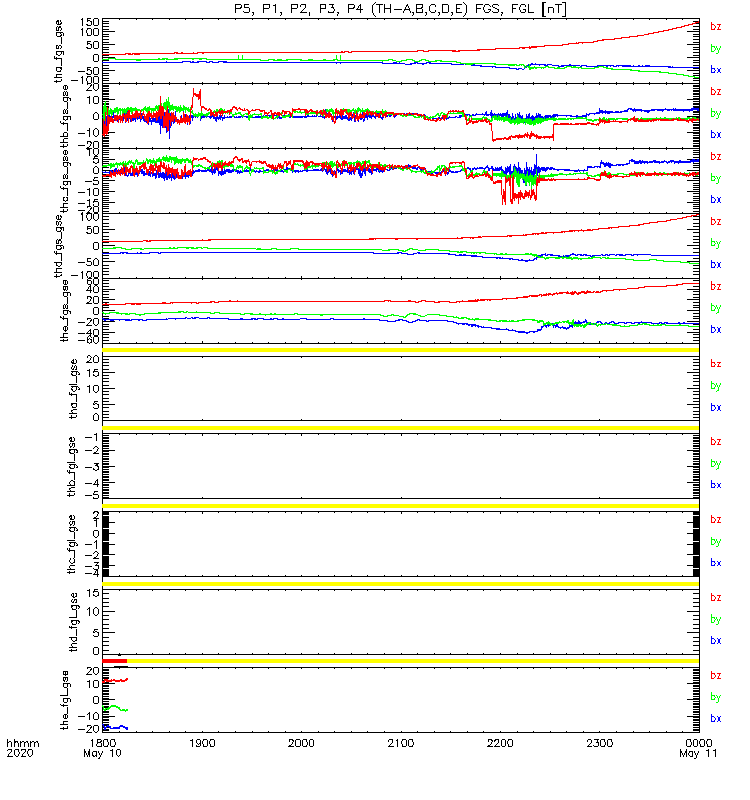Click the 2020 year label
The width and height of the screenshot is (750, 800).
20,754
